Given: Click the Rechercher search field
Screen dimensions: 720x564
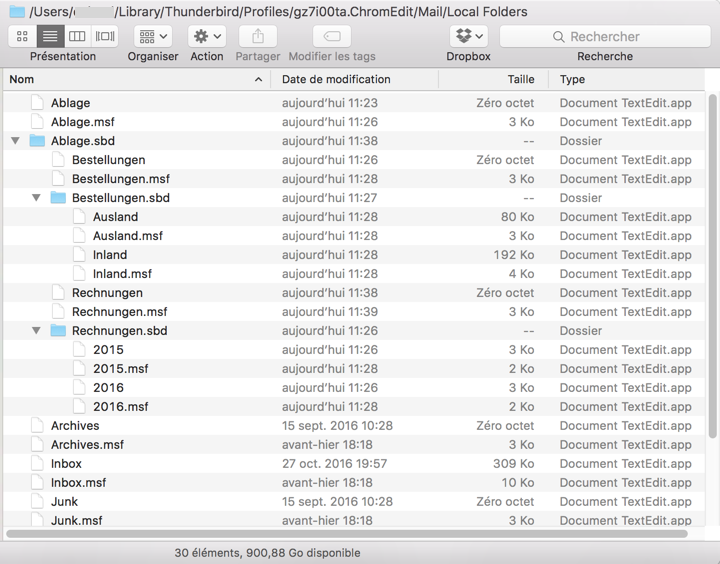Looking at the screenshot, I should 605,36.
